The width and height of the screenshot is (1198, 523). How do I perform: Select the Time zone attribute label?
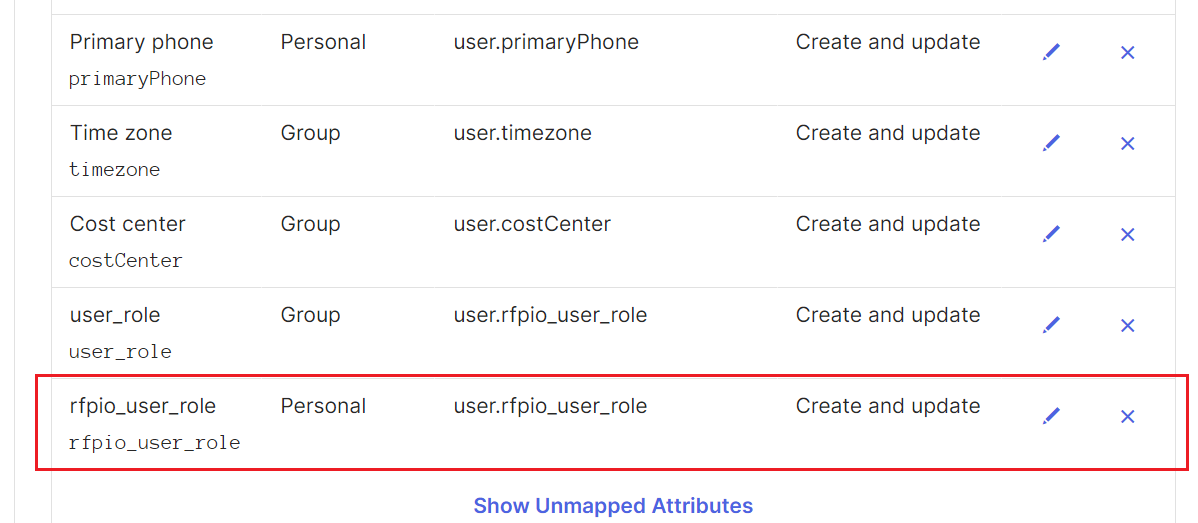click(x=121, y=133)
